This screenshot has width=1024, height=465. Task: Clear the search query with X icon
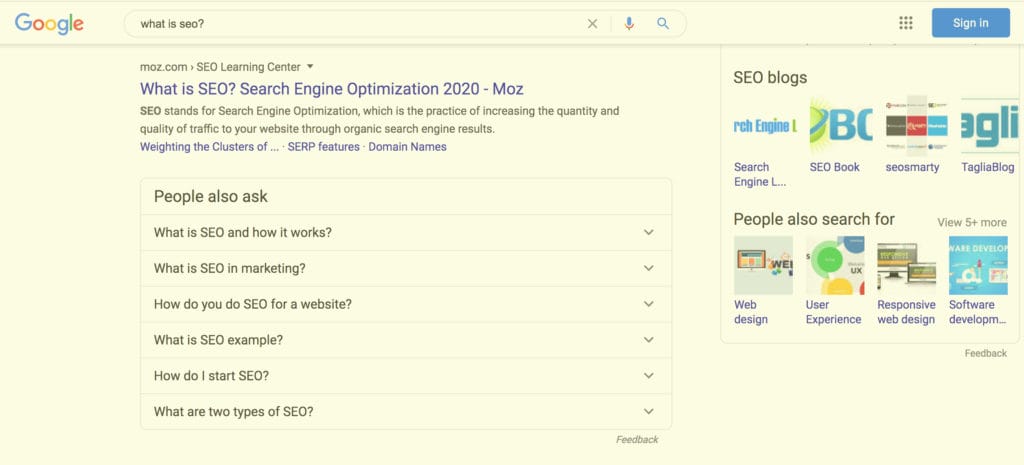click(592, 24)
